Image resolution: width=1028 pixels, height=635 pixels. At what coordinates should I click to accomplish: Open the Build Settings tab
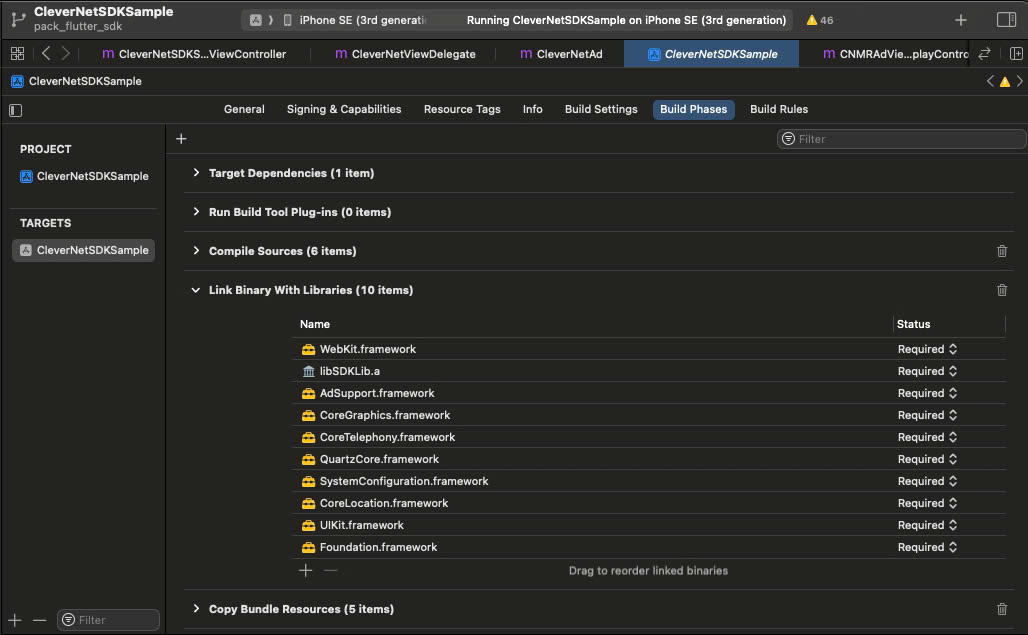(601, 109)
